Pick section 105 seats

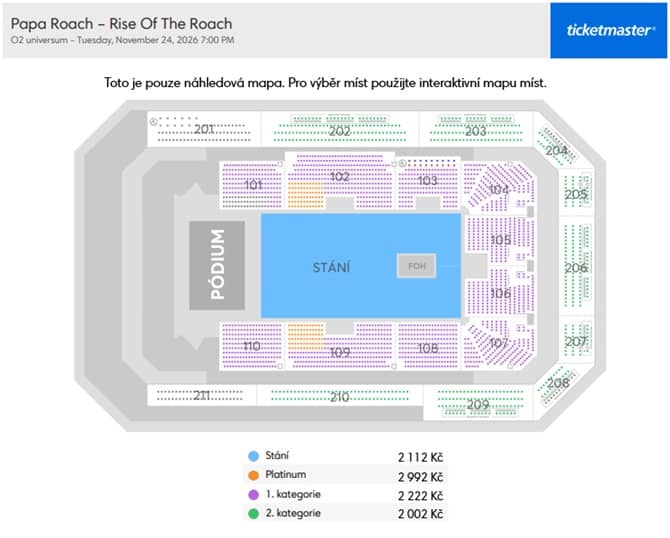[499, 240]
